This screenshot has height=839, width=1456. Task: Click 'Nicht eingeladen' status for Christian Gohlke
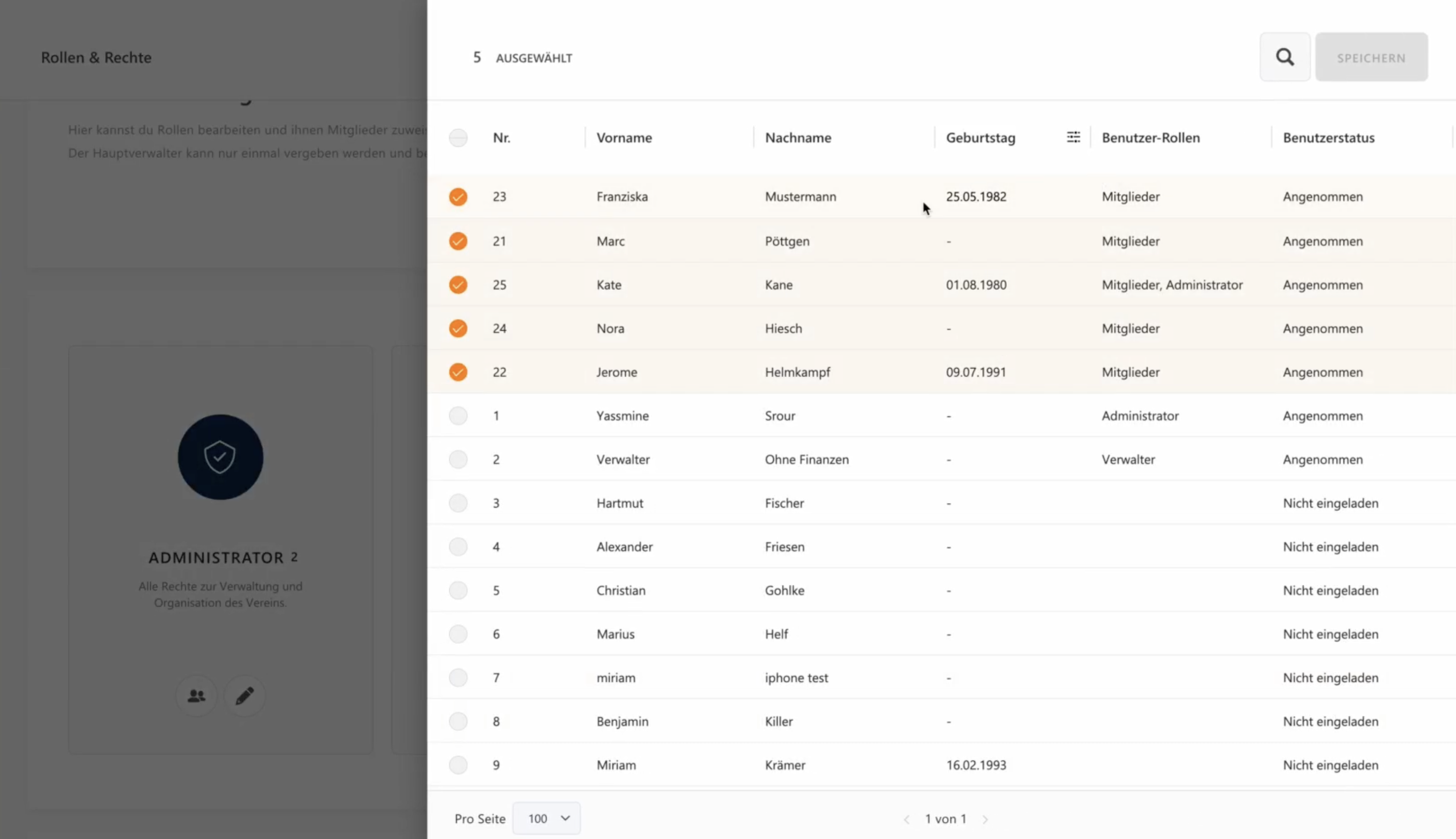1330,590
